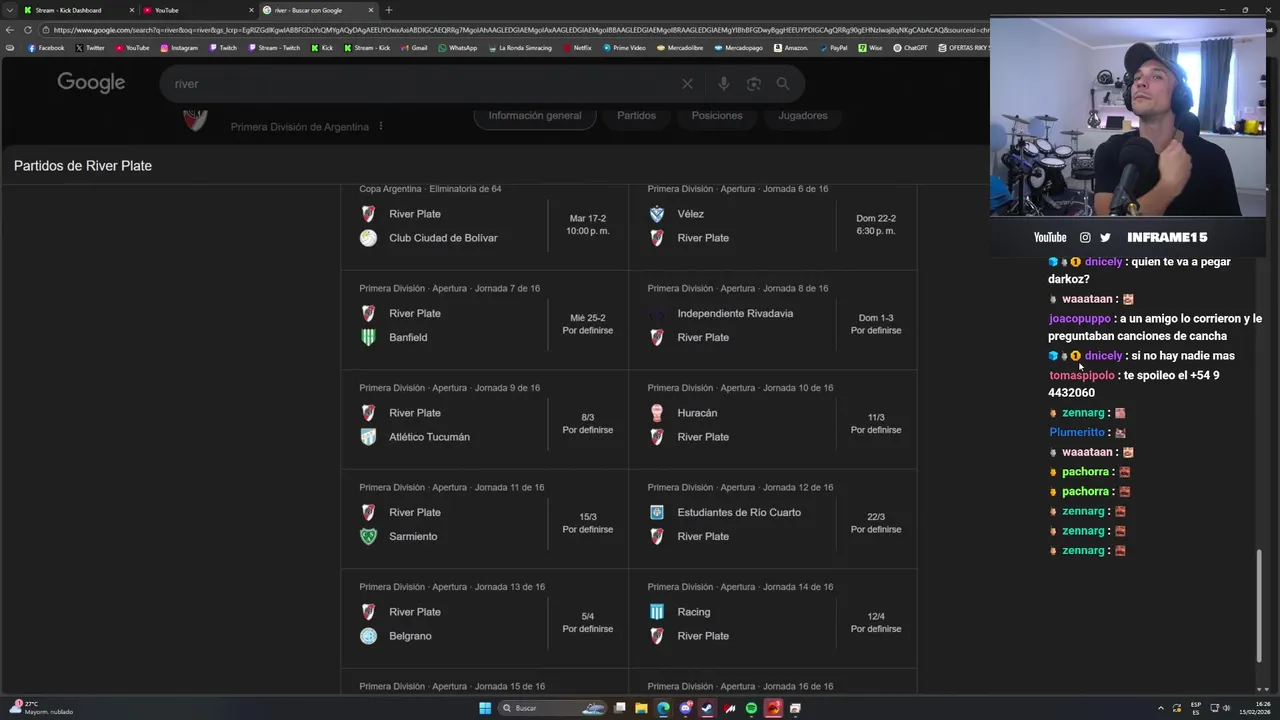The height and width of the screenshot is (720, 1280).
Task: Open River Plate vs Club Ciudad de Bolívar match
Action: pyautogui.click(x=484, y=225)
